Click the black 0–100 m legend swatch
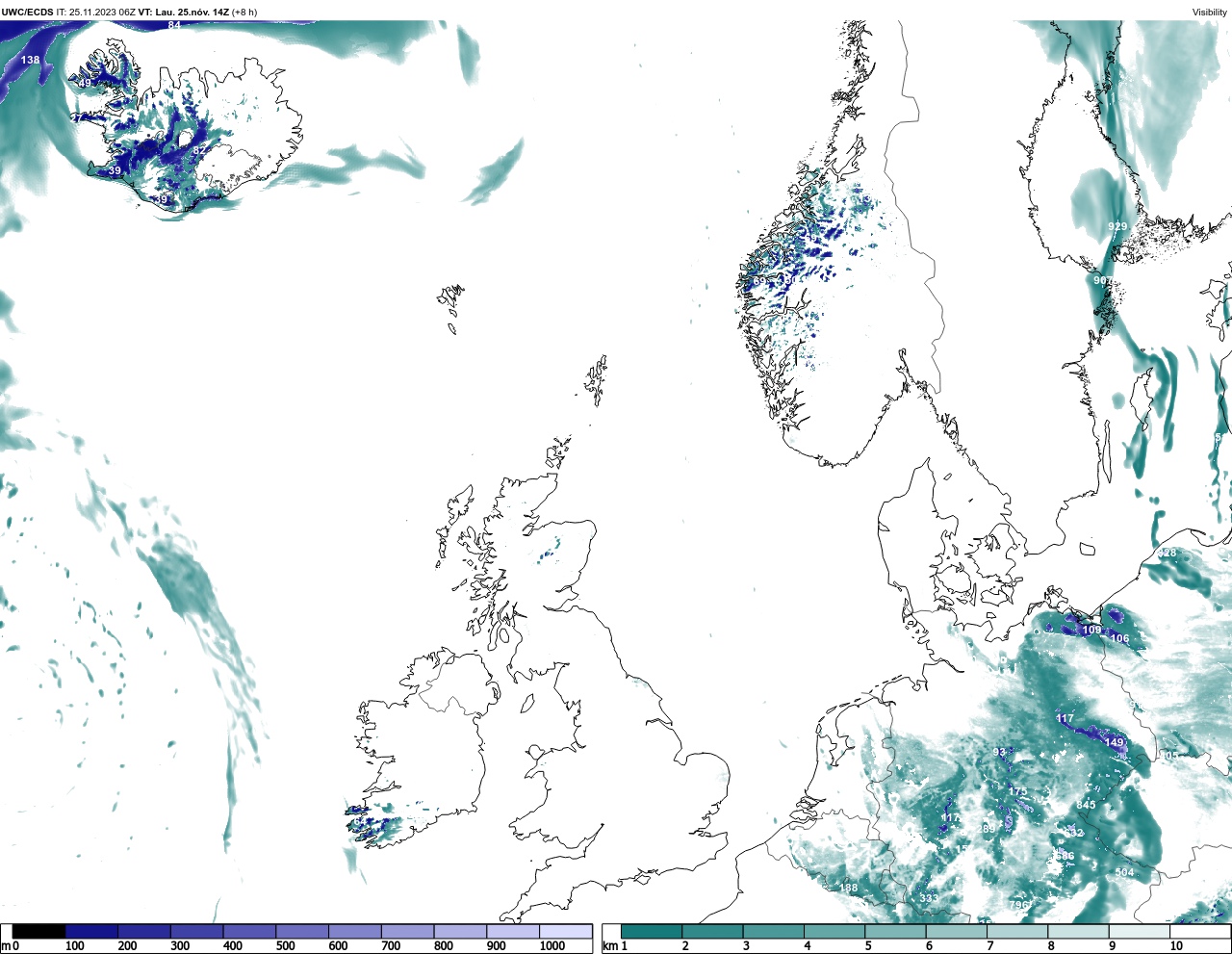1232x954 pixels. pyautogui.click(x=39, y=932)
